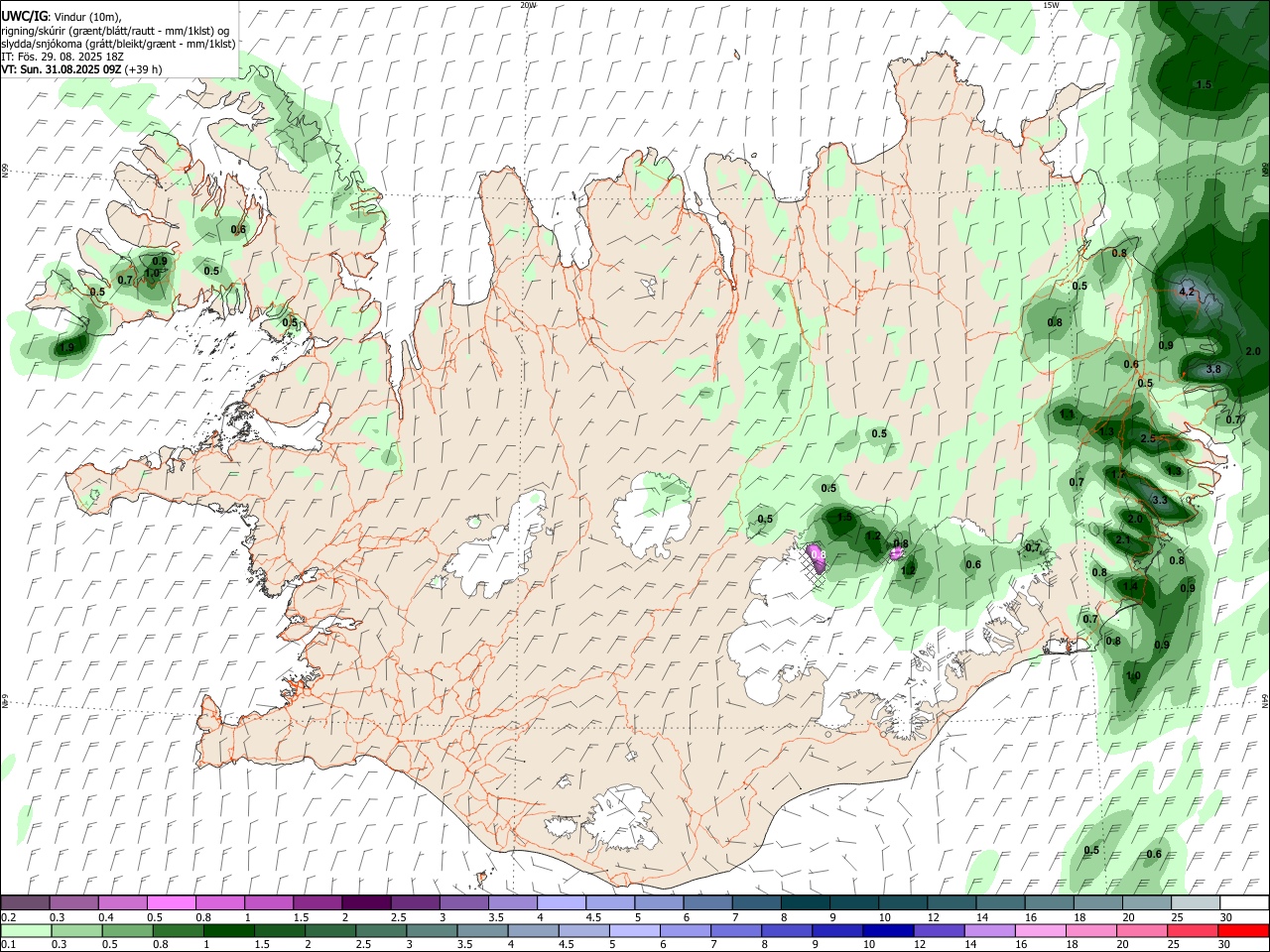Click the 2.1 precipitation value on the map

[1123, 539]
